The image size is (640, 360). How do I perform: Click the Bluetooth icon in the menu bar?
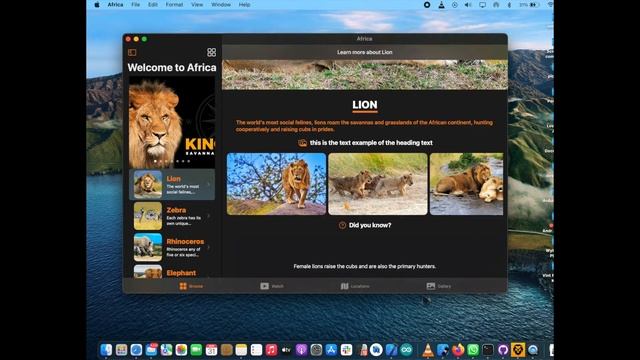point(509,5)
